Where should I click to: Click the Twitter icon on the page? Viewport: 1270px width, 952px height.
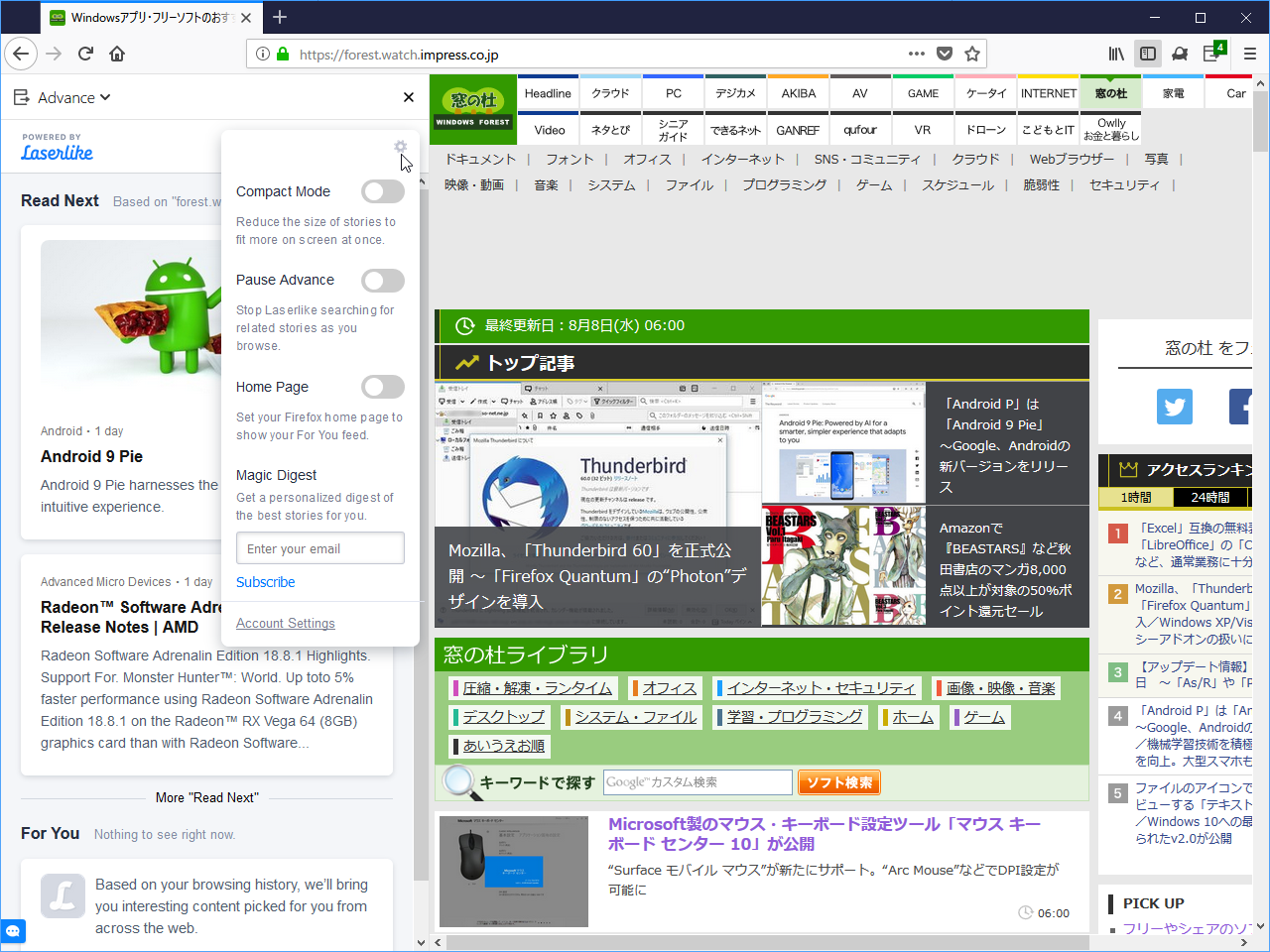pos(1175,407)
